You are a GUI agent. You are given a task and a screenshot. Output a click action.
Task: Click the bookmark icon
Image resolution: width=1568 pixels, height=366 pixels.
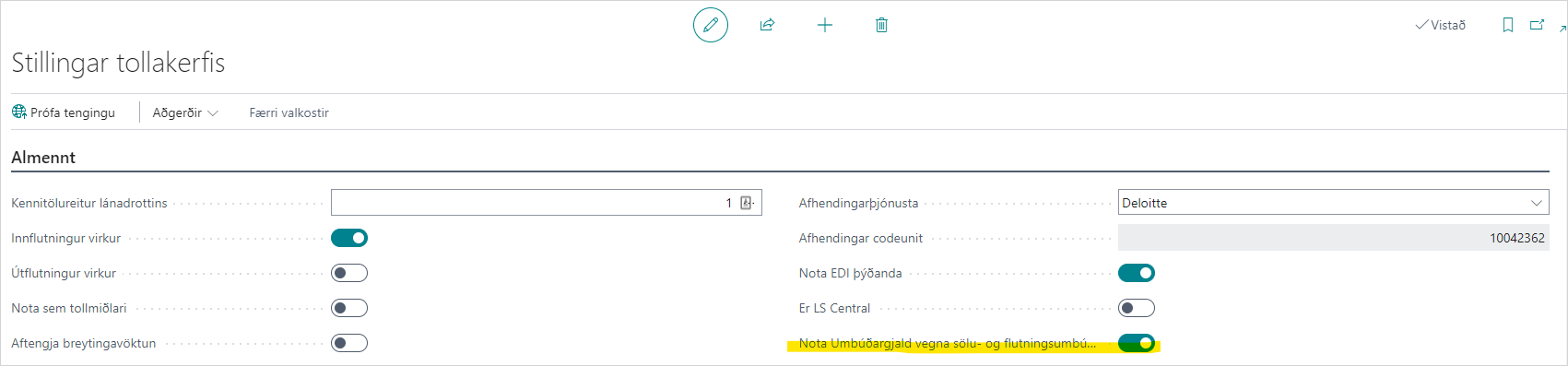tap(1508, 25)
